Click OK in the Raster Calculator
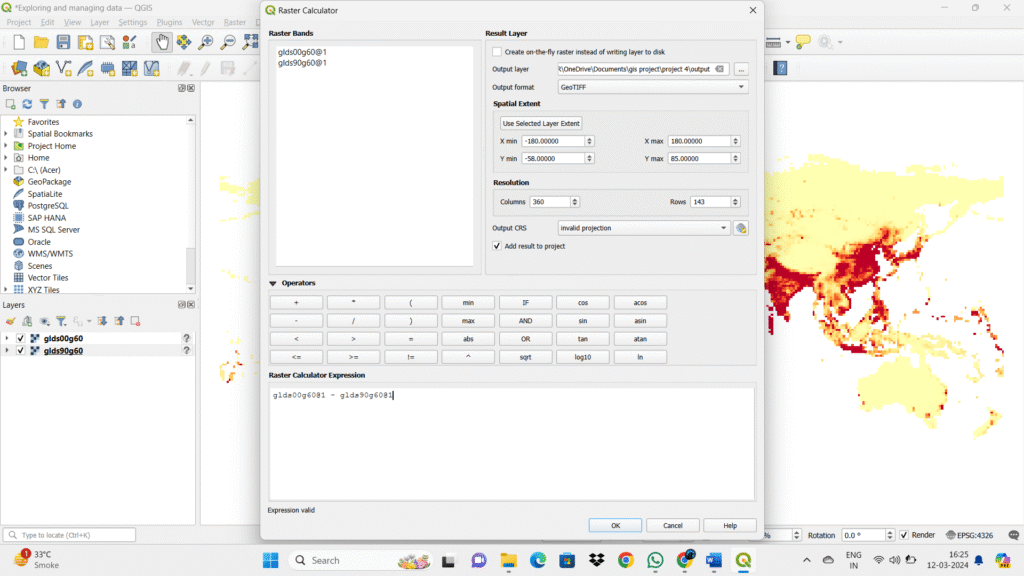 [x=615, y=526]
